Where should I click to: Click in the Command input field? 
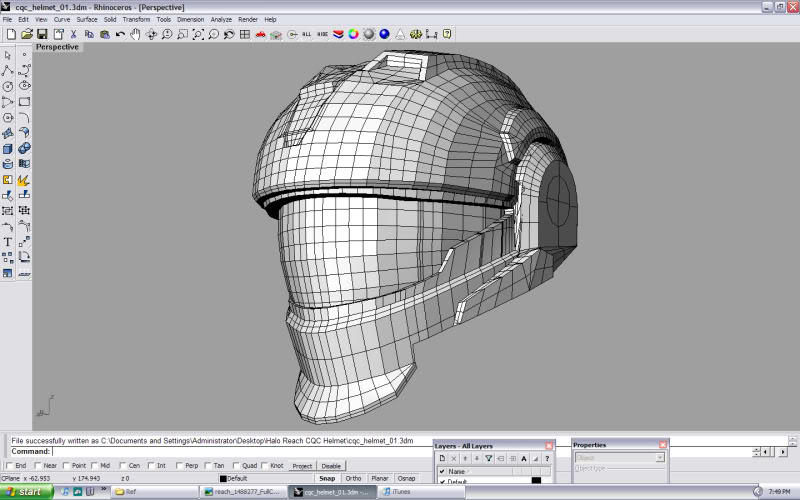242,452
